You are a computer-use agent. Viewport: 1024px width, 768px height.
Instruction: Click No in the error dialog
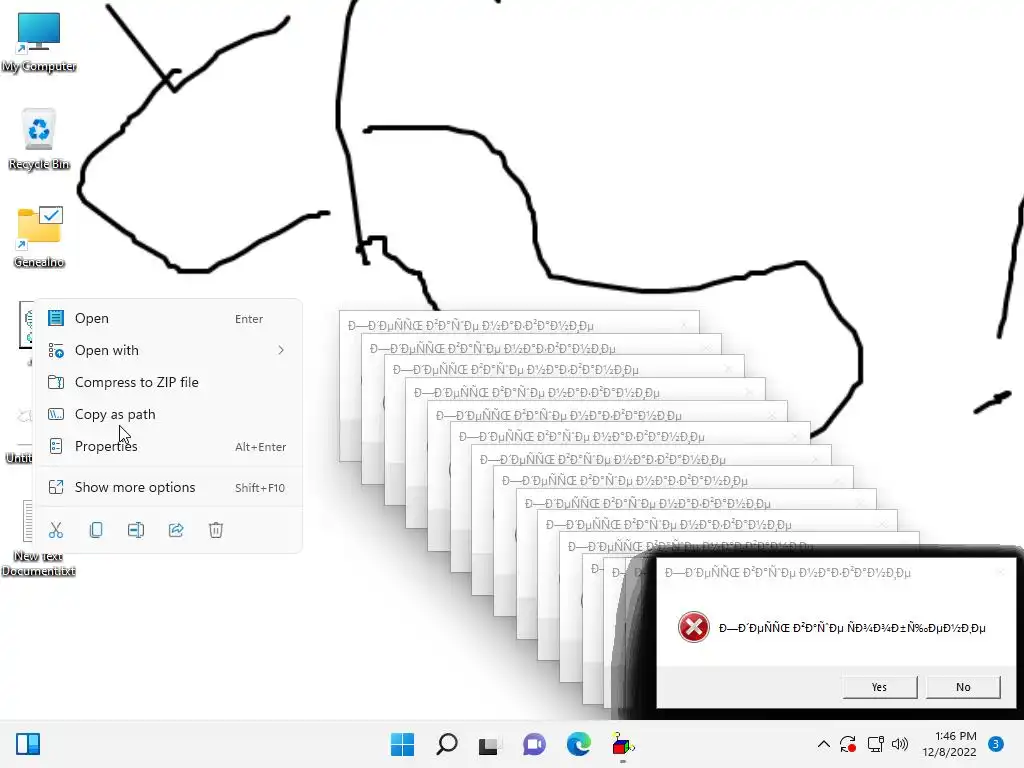(x=963, y=687)
